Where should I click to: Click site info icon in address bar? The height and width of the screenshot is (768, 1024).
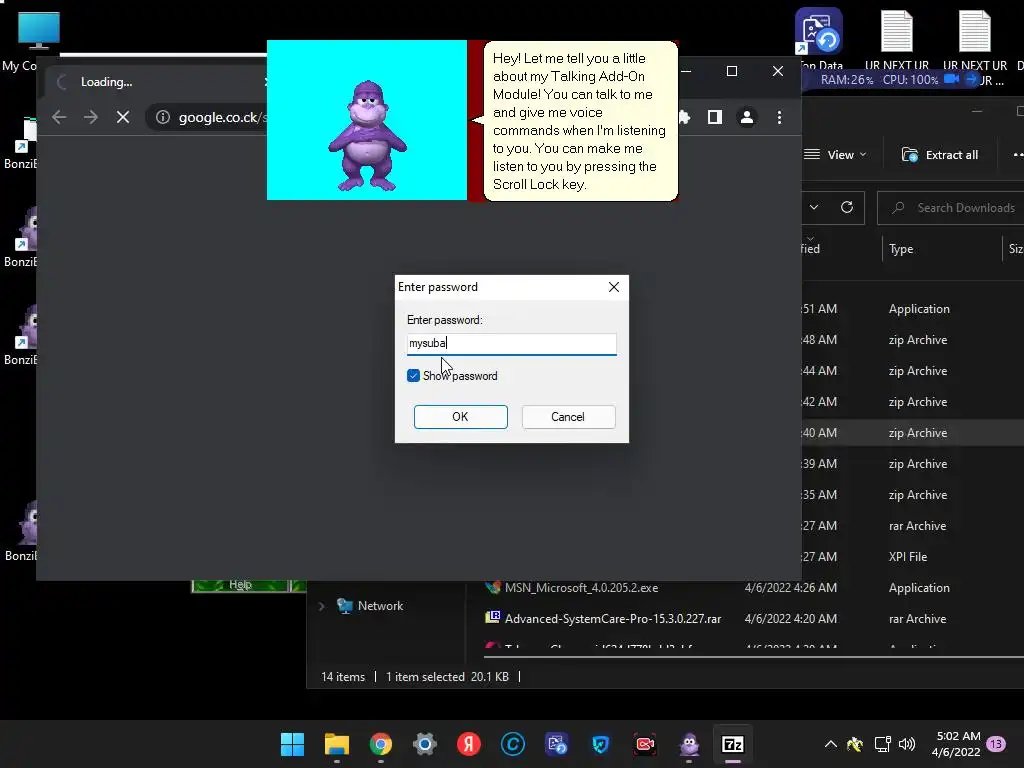(x=163, y=117)
